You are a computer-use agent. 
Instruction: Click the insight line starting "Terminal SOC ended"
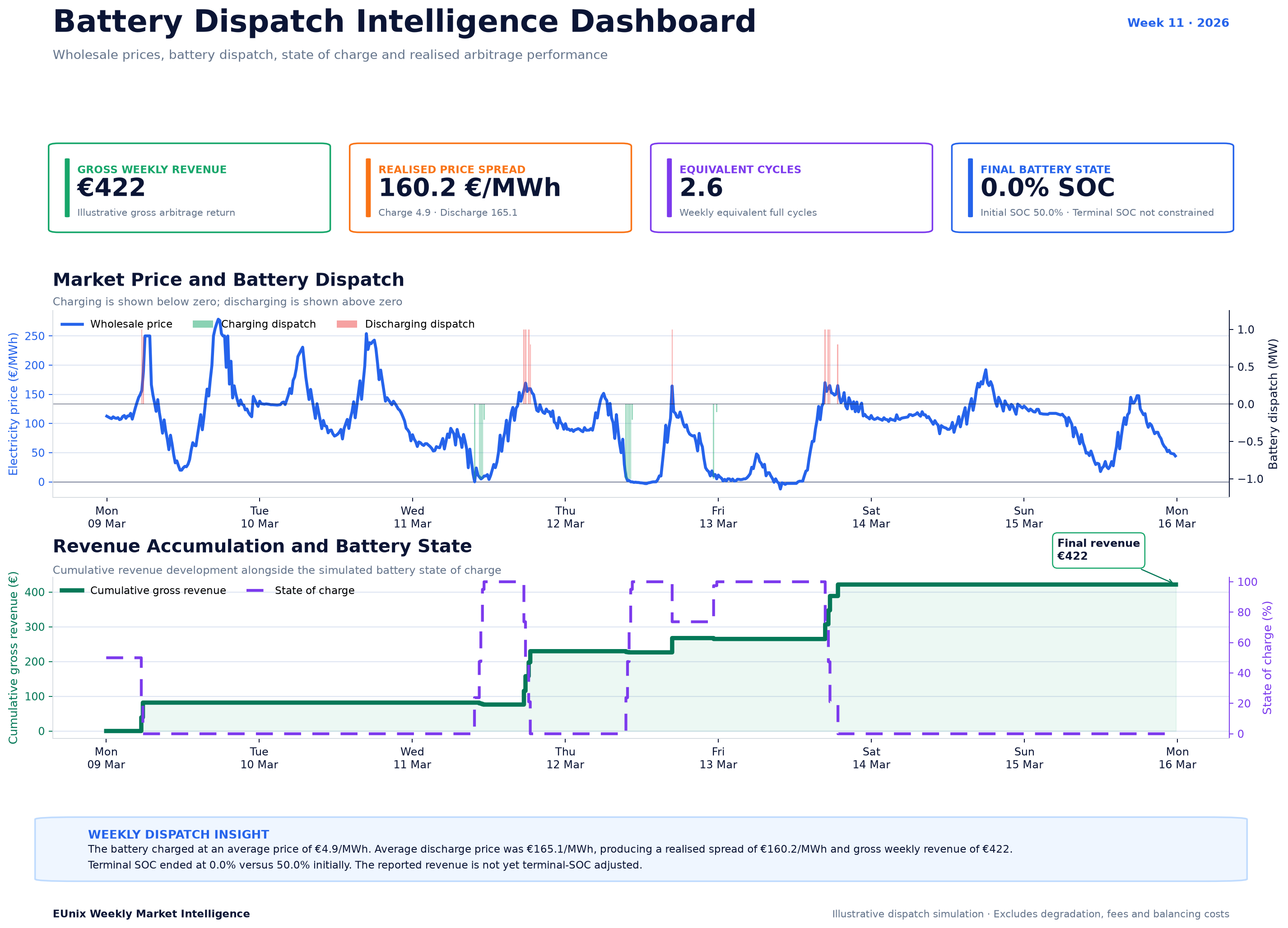(x=365, y=865)
